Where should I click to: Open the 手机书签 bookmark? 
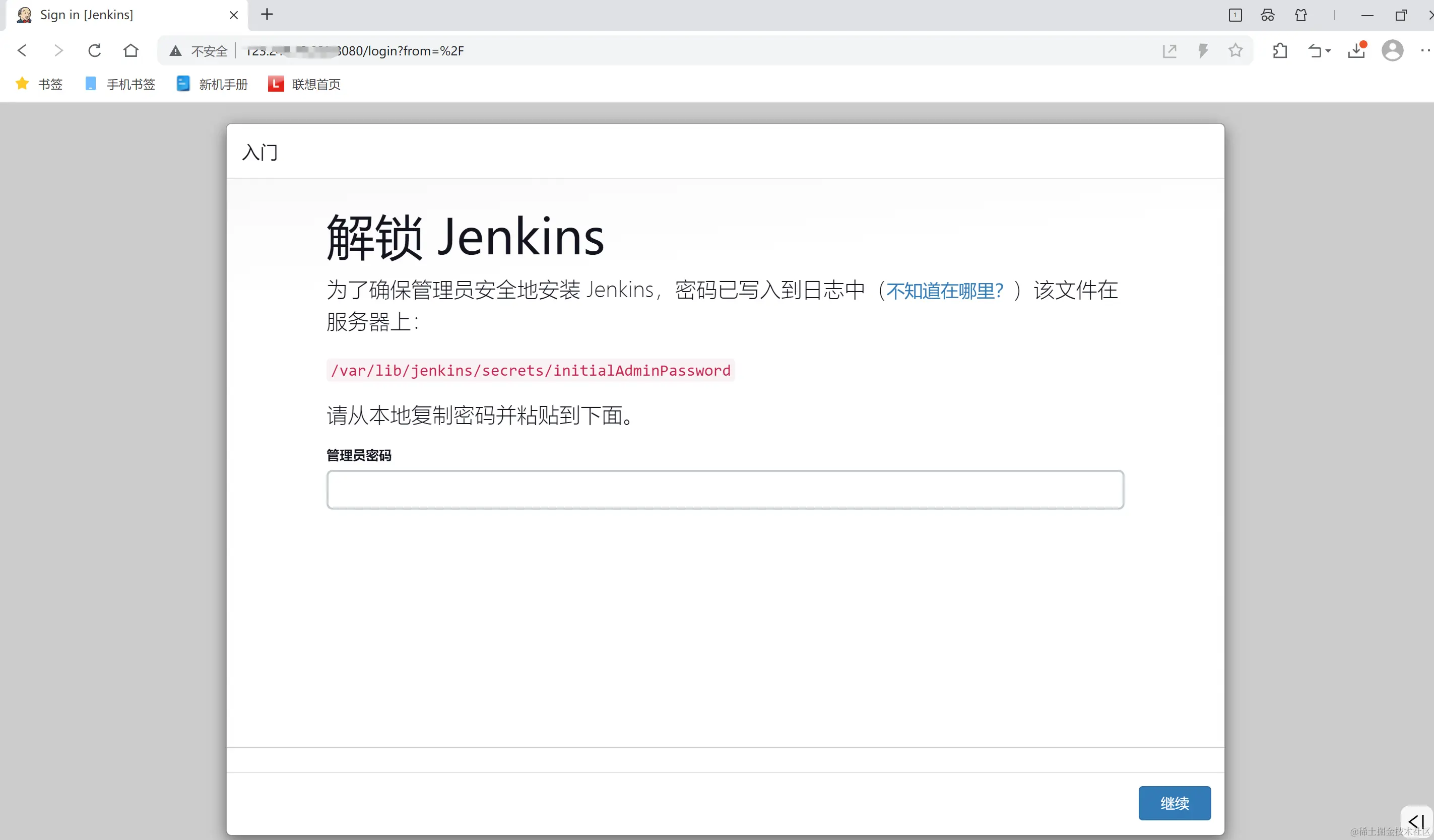119,84
